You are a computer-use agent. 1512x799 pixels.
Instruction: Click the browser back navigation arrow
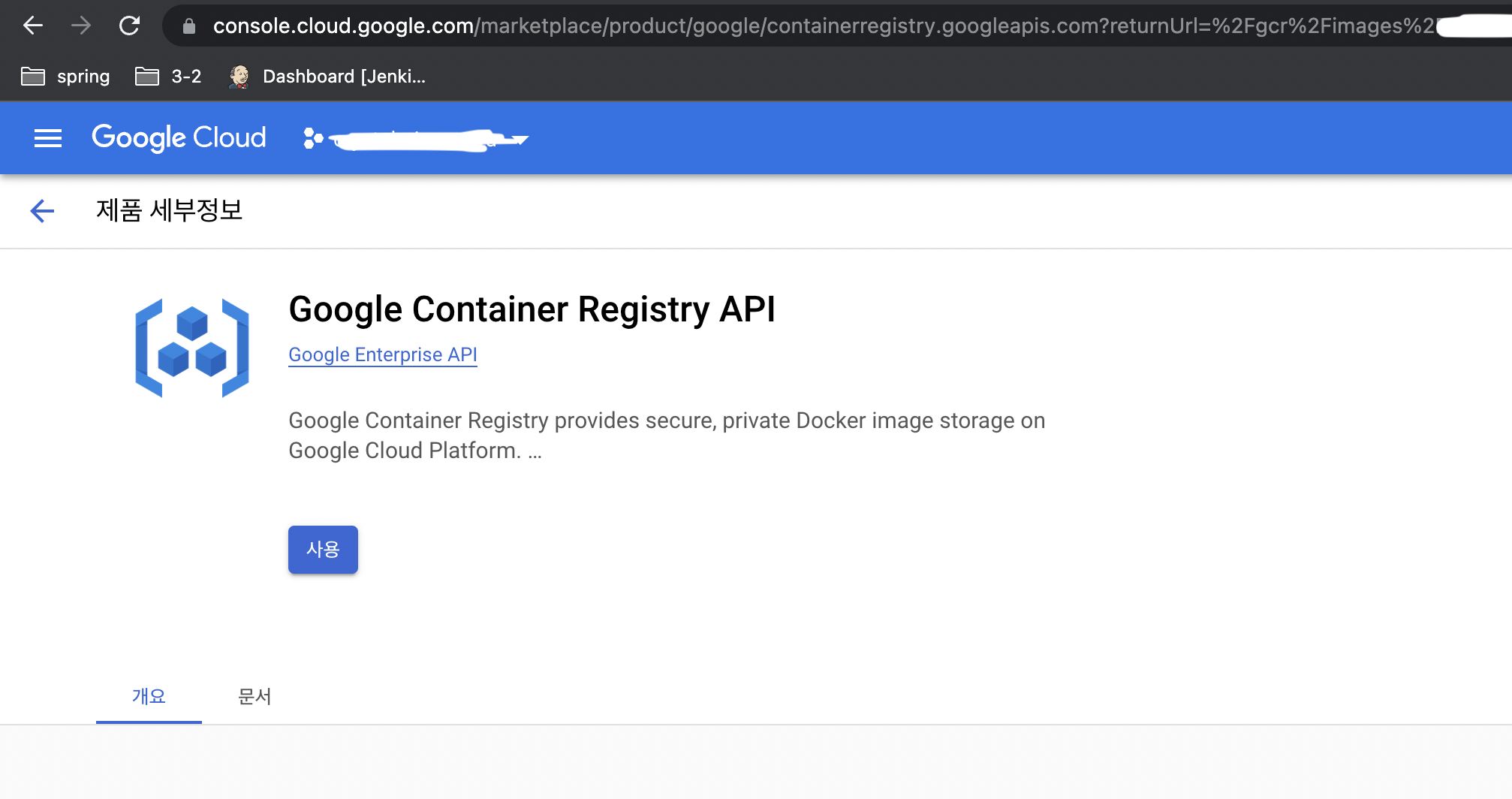[x=32, y=25]
